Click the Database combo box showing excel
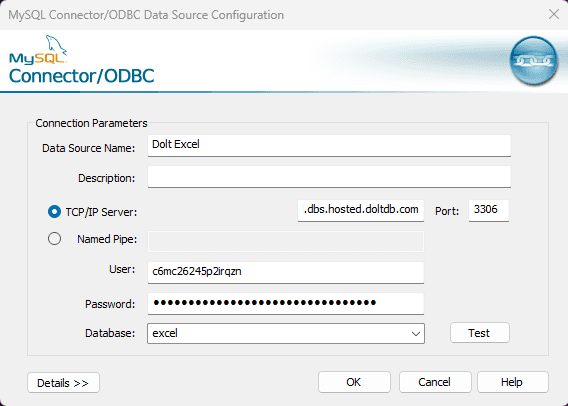568x406 pixels. point(286,334)
